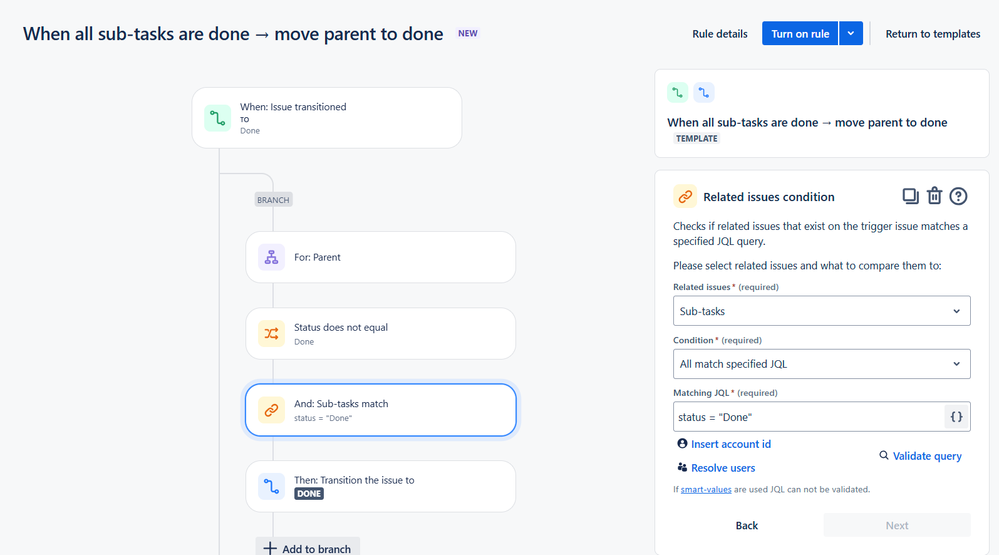Click the rule title heading text

(x=233, y=34)
